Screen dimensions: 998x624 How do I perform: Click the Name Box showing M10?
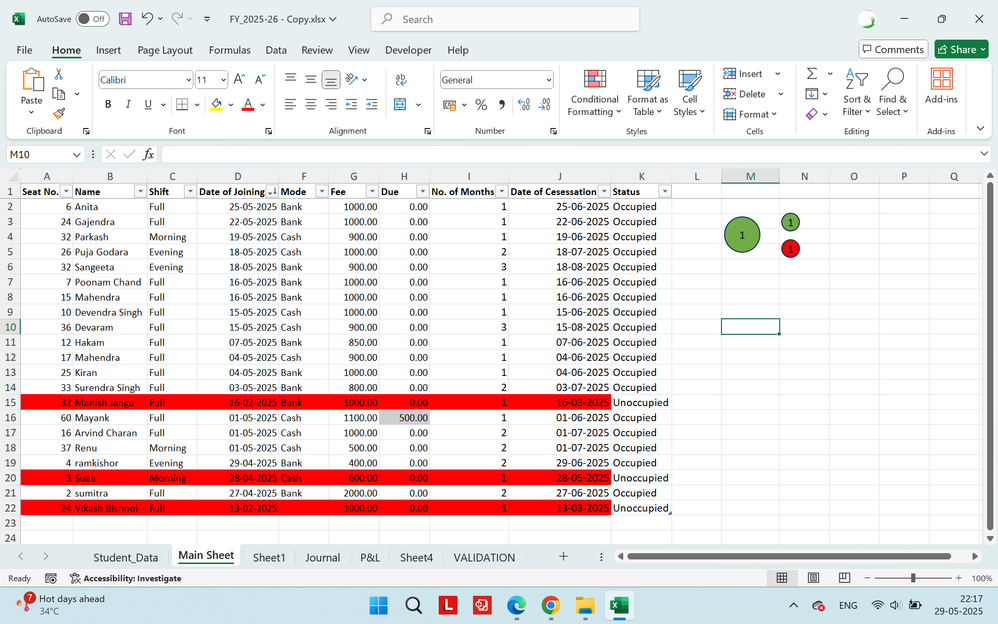(x=38, y=154)
